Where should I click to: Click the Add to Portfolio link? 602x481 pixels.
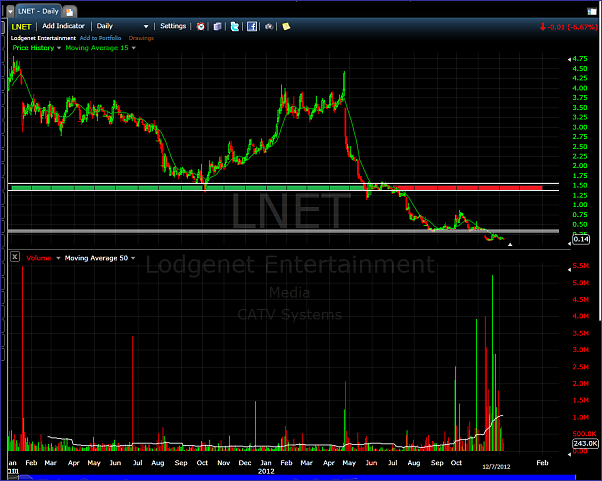tap(100, 38)
